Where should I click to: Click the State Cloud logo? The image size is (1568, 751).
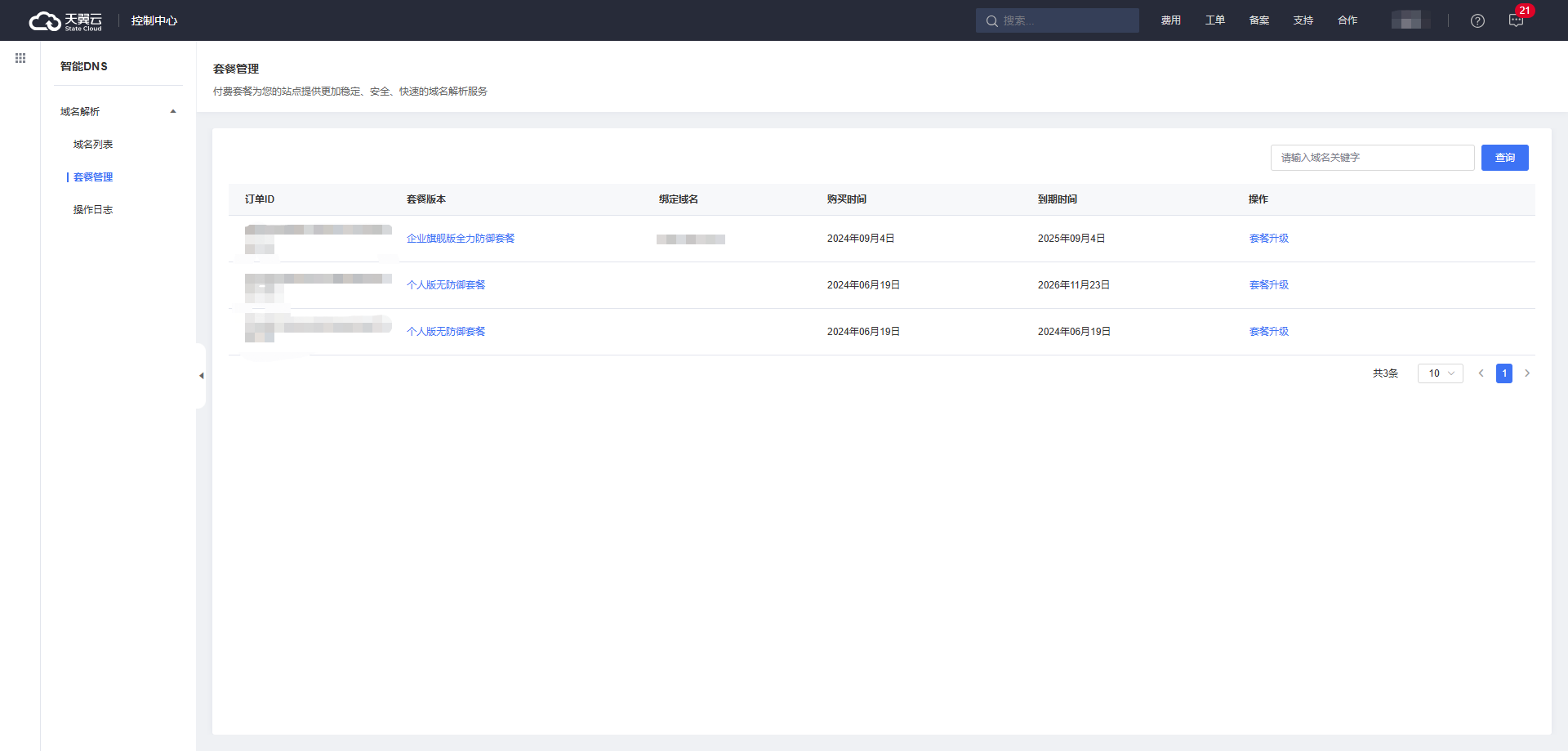(x=65, y=21)
